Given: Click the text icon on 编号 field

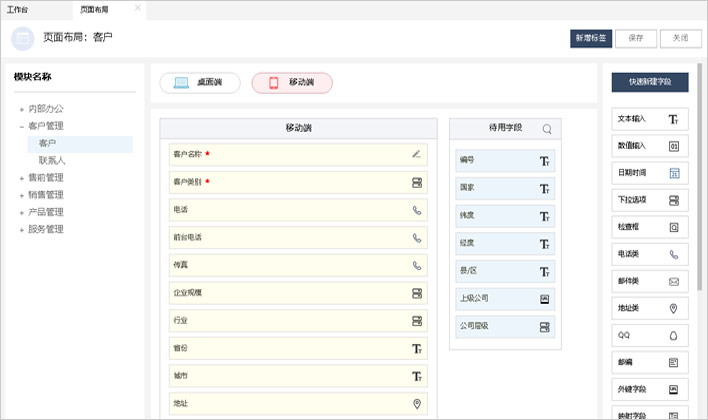Looking at the screenshot, I should [x=544, y=160].
